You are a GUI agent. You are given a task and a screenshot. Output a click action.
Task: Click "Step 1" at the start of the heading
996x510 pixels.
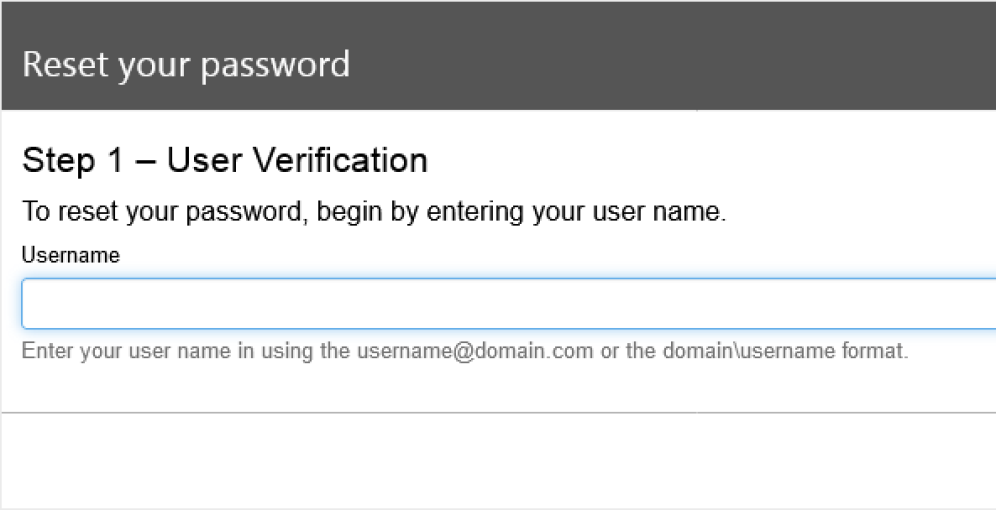71,160
